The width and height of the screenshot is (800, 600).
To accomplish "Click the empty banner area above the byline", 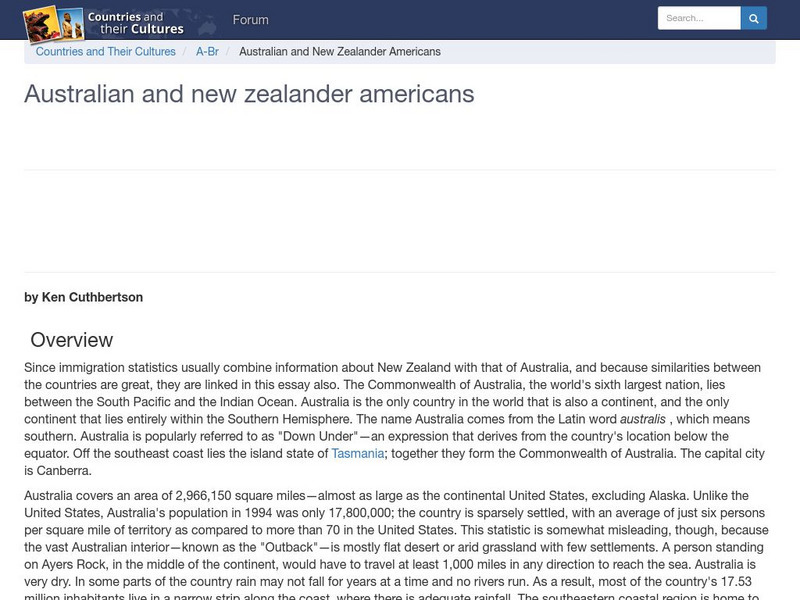I will [x=400, y=221].
